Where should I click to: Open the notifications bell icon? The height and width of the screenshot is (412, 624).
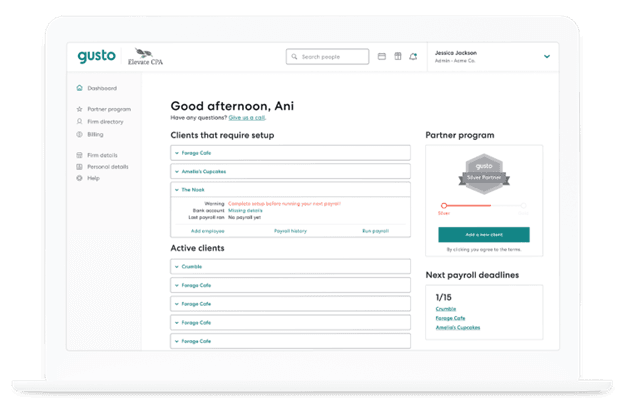click(413, 57)
